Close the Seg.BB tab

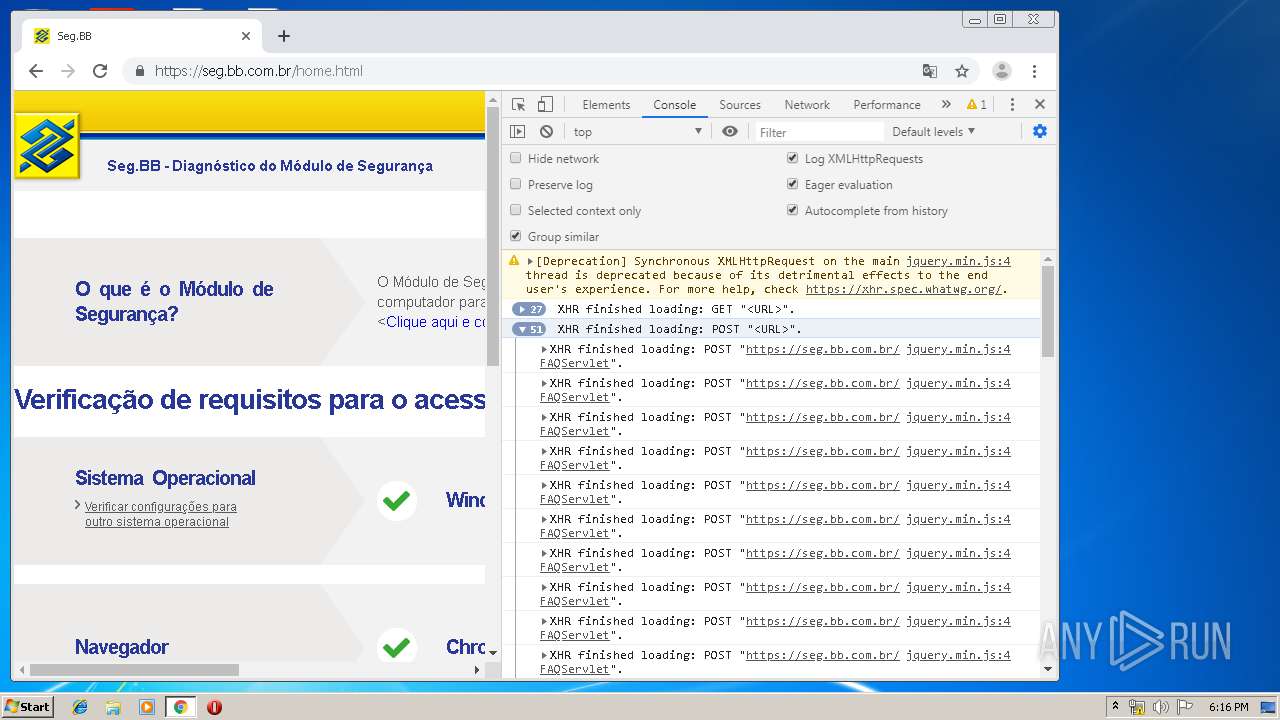(x=246, y=36)
